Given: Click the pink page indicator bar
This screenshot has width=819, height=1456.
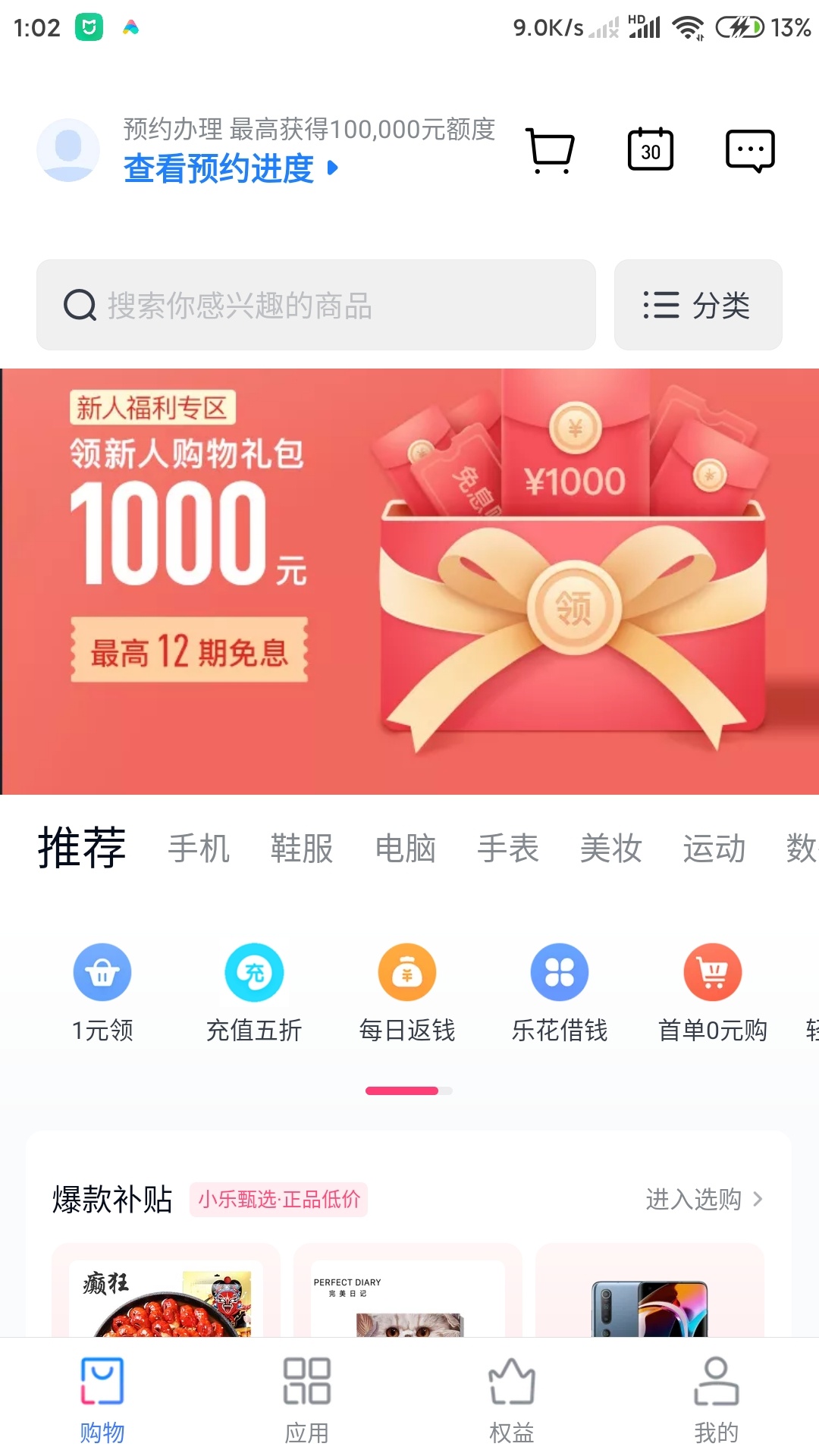Looking at the screenshot, I should pos(402,1090).
